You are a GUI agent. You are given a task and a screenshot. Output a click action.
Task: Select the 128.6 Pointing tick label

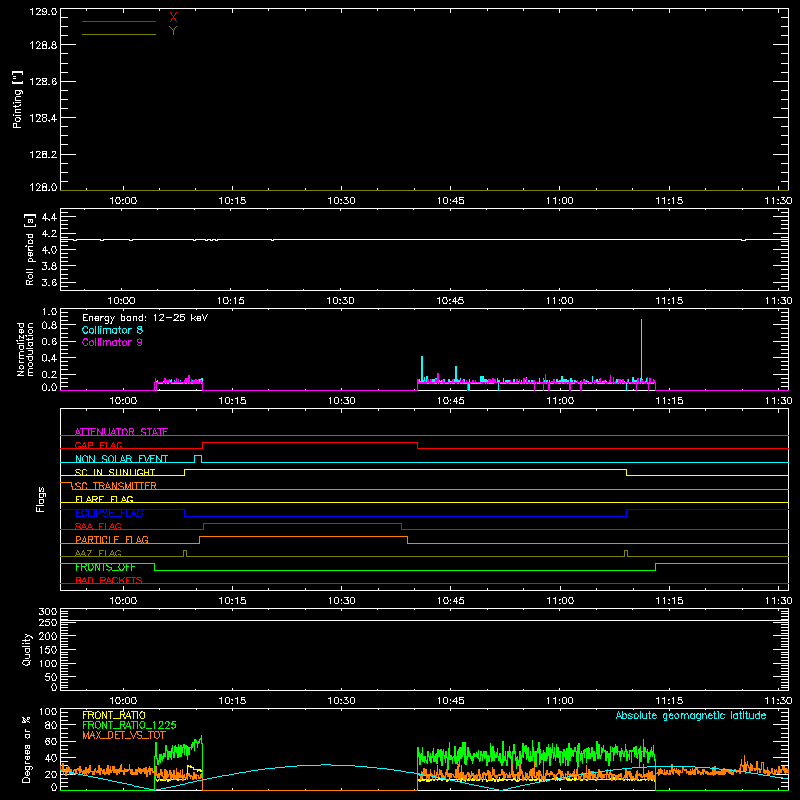pyautogui.click(x=43, y=82)
